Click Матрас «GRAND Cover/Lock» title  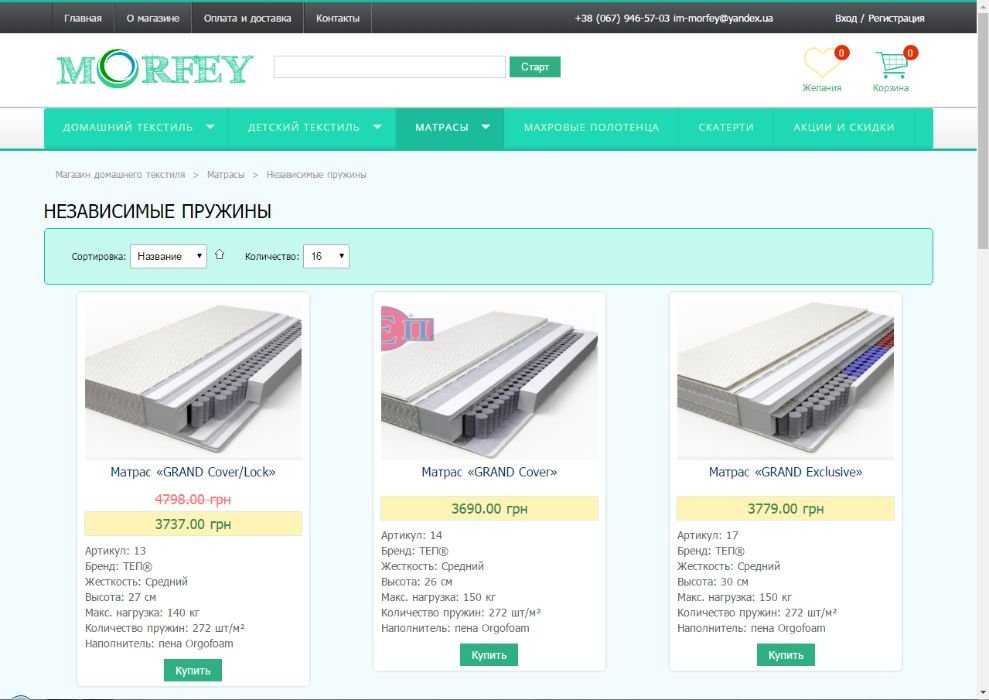click(193, 472)
